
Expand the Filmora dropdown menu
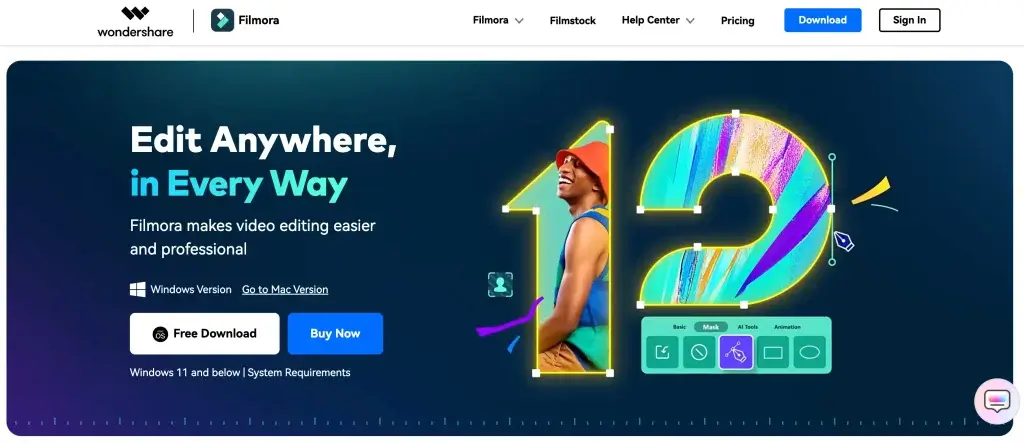tap(498, 20)
